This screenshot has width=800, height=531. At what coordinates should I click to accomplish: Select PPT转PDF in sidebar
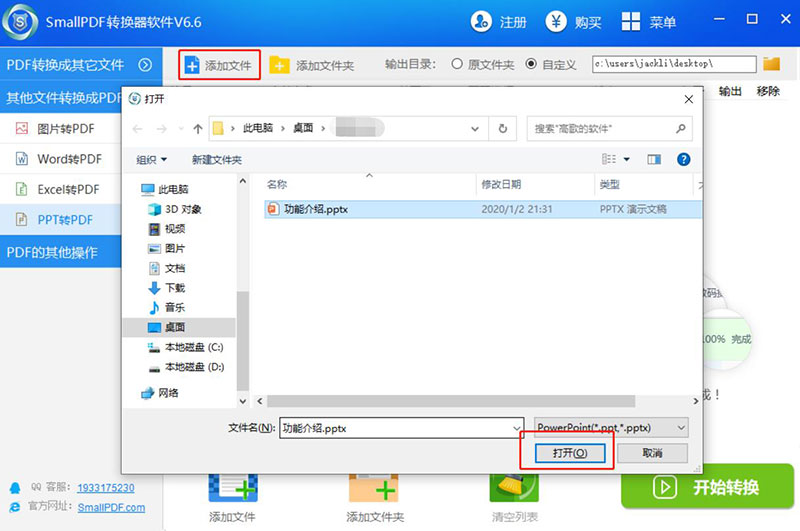(x=61, y=220)
